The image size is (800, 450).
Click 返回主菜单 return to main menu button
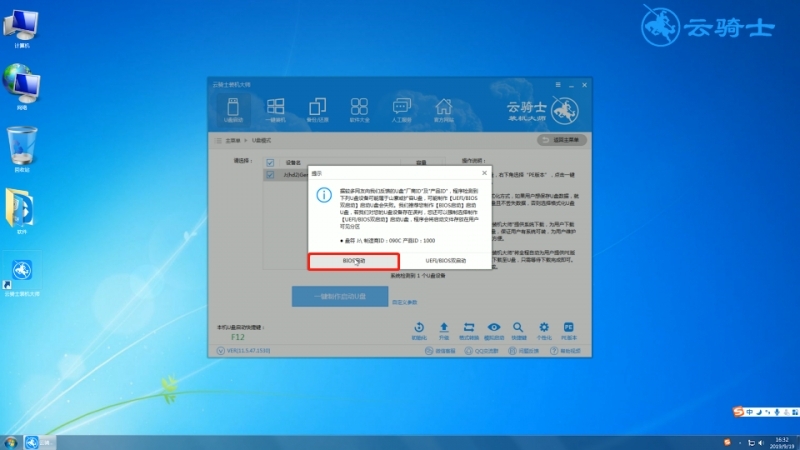[x=562, y=140]
